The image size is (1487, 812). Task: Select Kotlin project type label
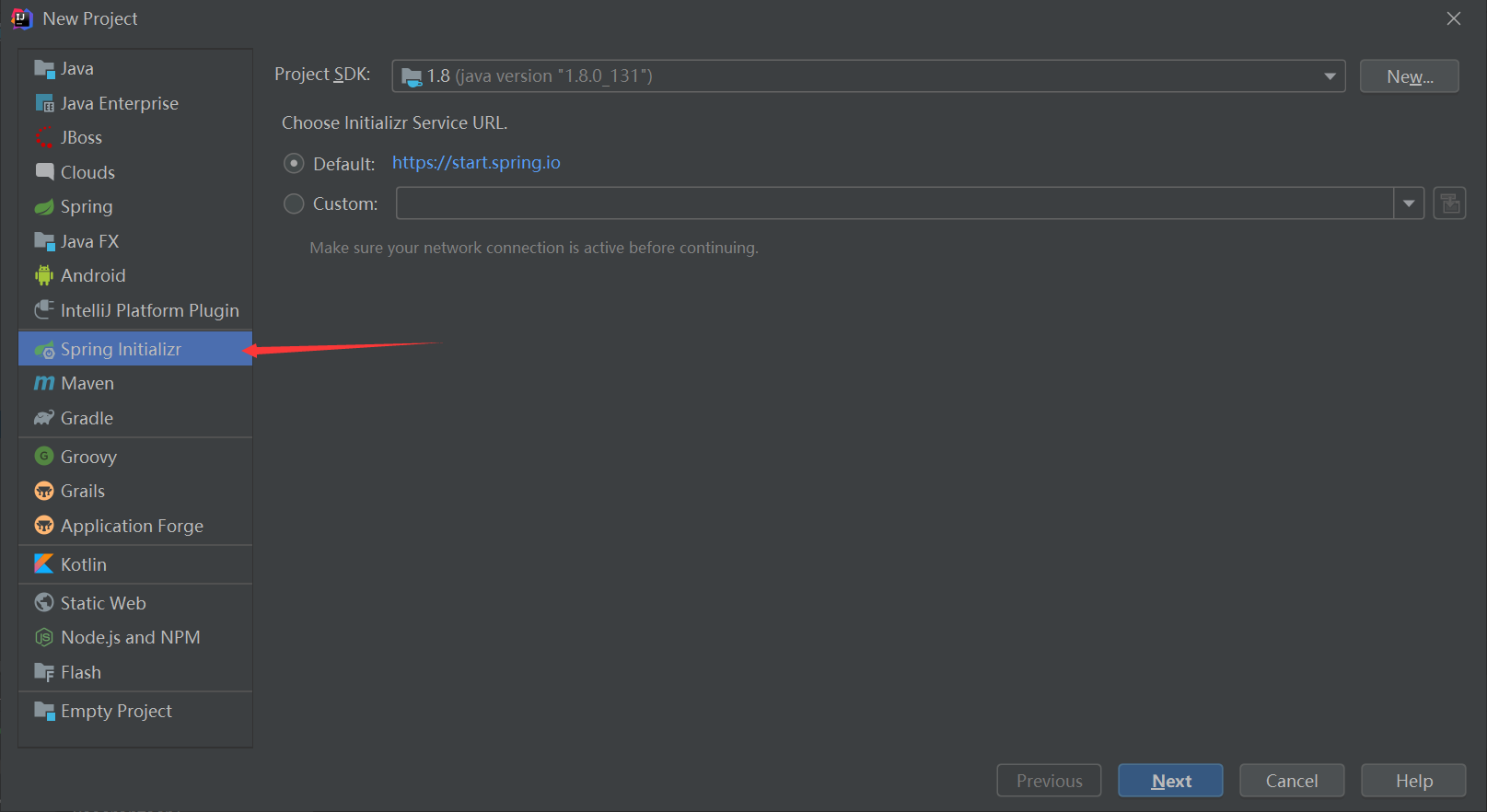(84, 564)
